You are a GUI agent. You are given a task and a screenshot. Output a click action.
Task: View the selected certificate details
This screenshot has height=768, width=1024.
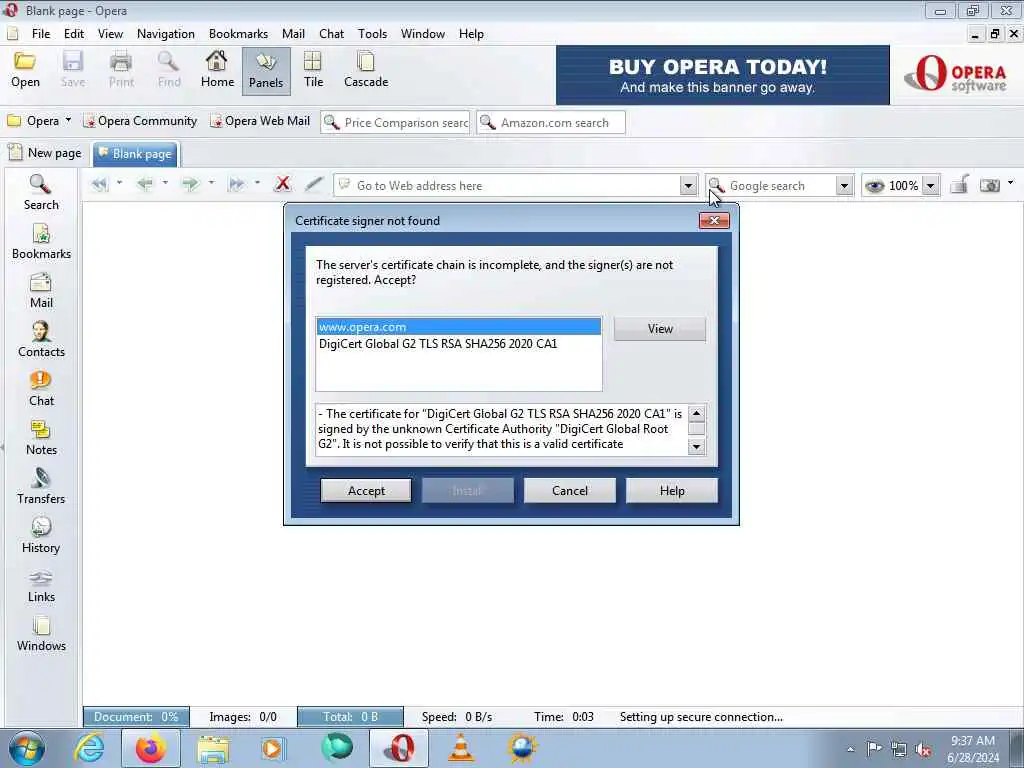click(x=660, y=328)
